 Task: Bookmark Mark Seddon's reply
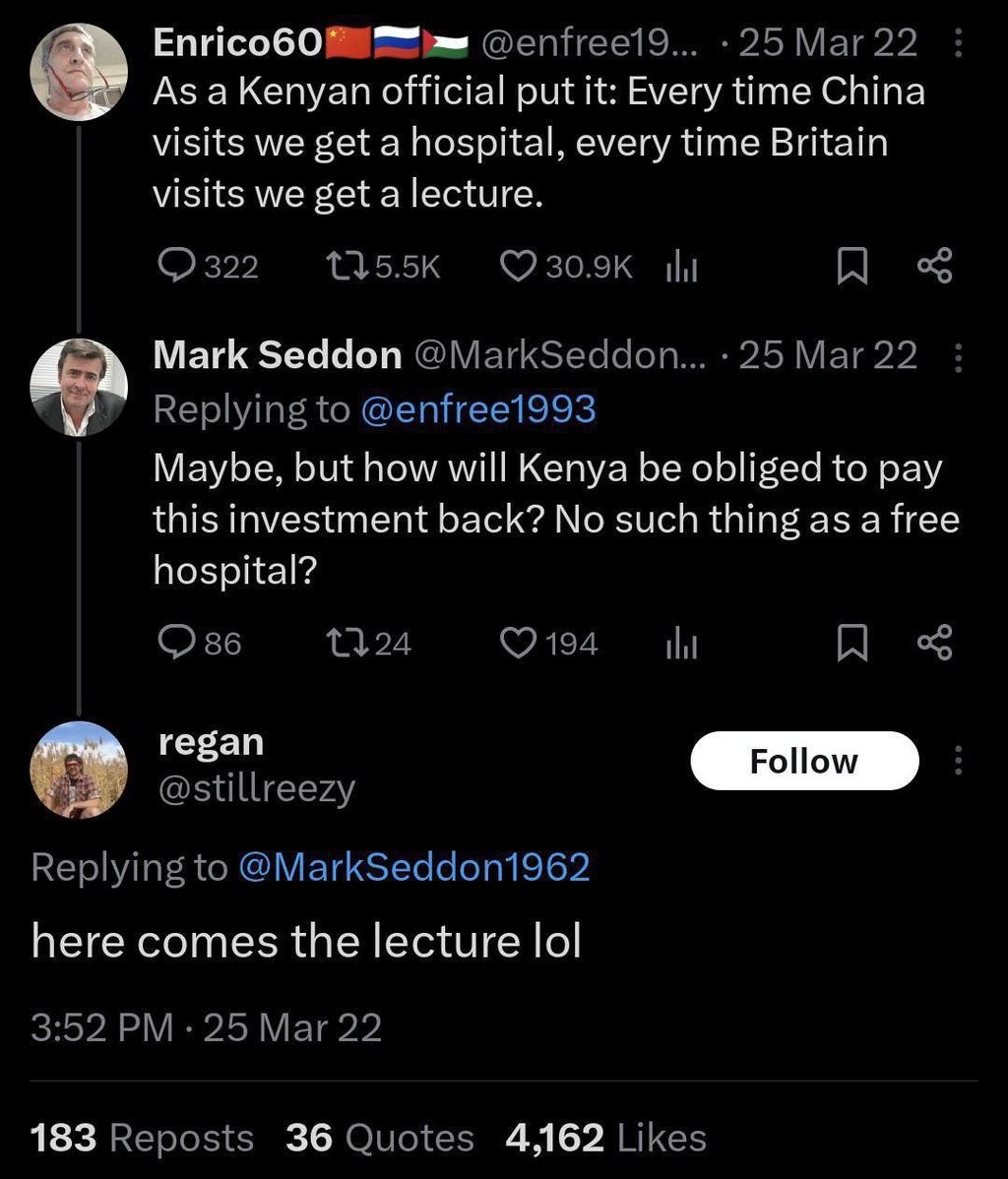(849, 644)
